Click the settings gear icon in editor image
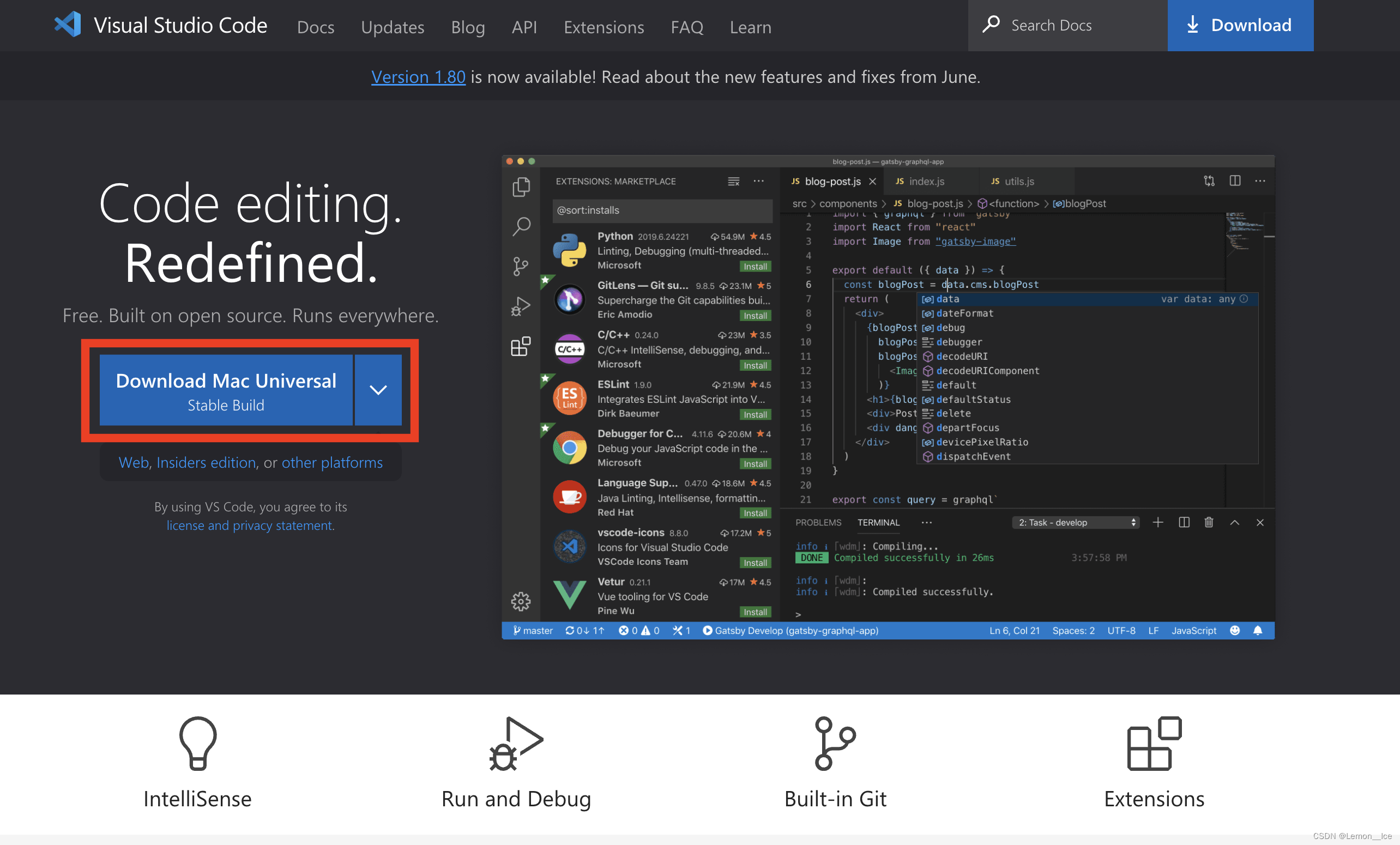The height and width of the screenshot is (845, 1400). point(521,601)
